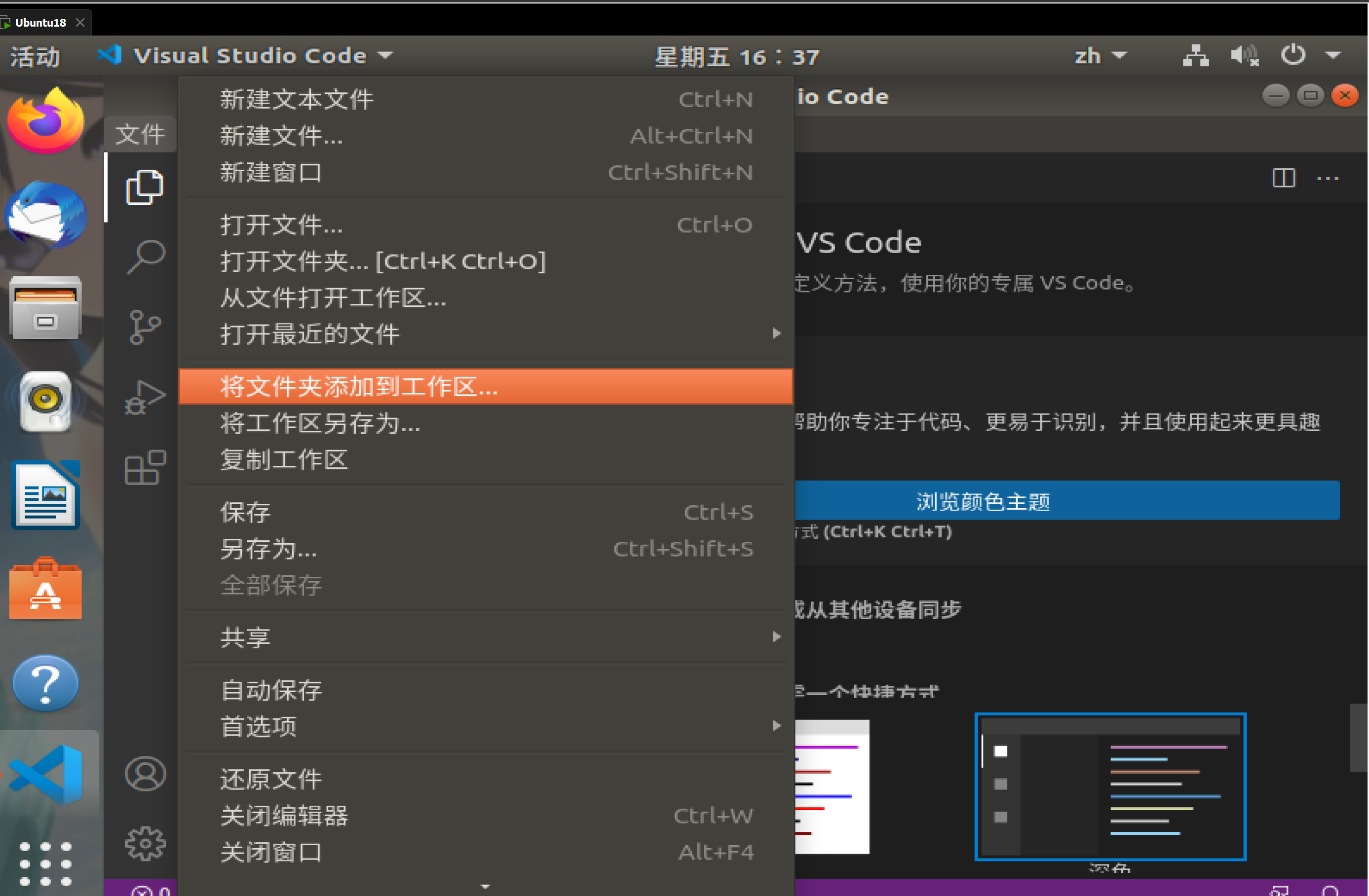Viewport: 1369px width, 896px height.
Task: Open the Files manager from the dock
Action: [45, 308]
